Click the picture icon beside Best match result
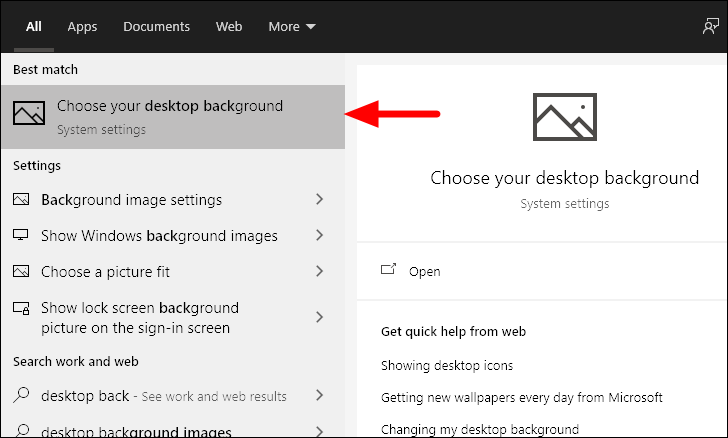Screen dimensions: 728x438 pyautogui.click(x=29, y=113)
